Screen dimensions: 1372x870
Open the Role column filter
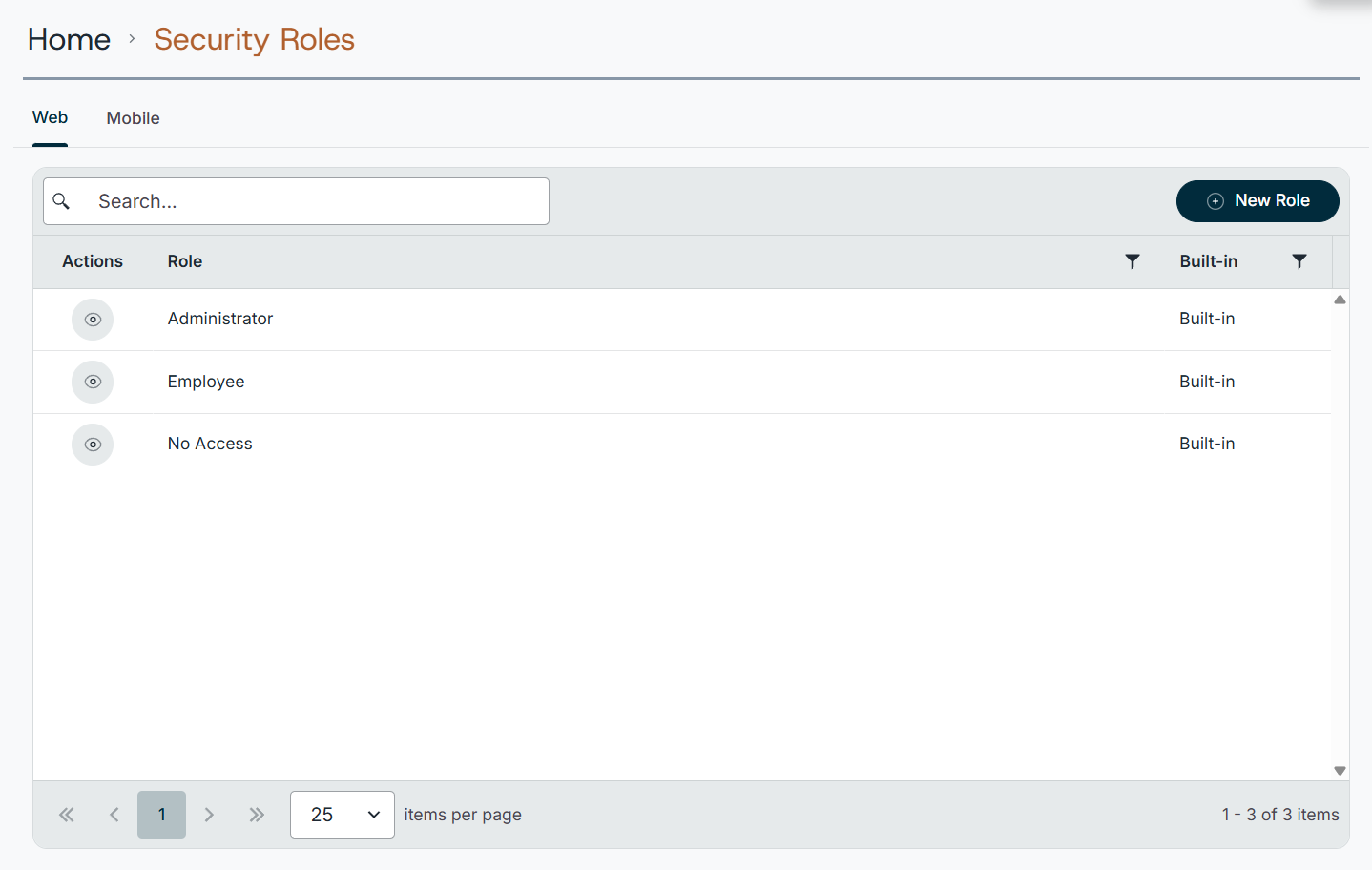pos(1133,261)
